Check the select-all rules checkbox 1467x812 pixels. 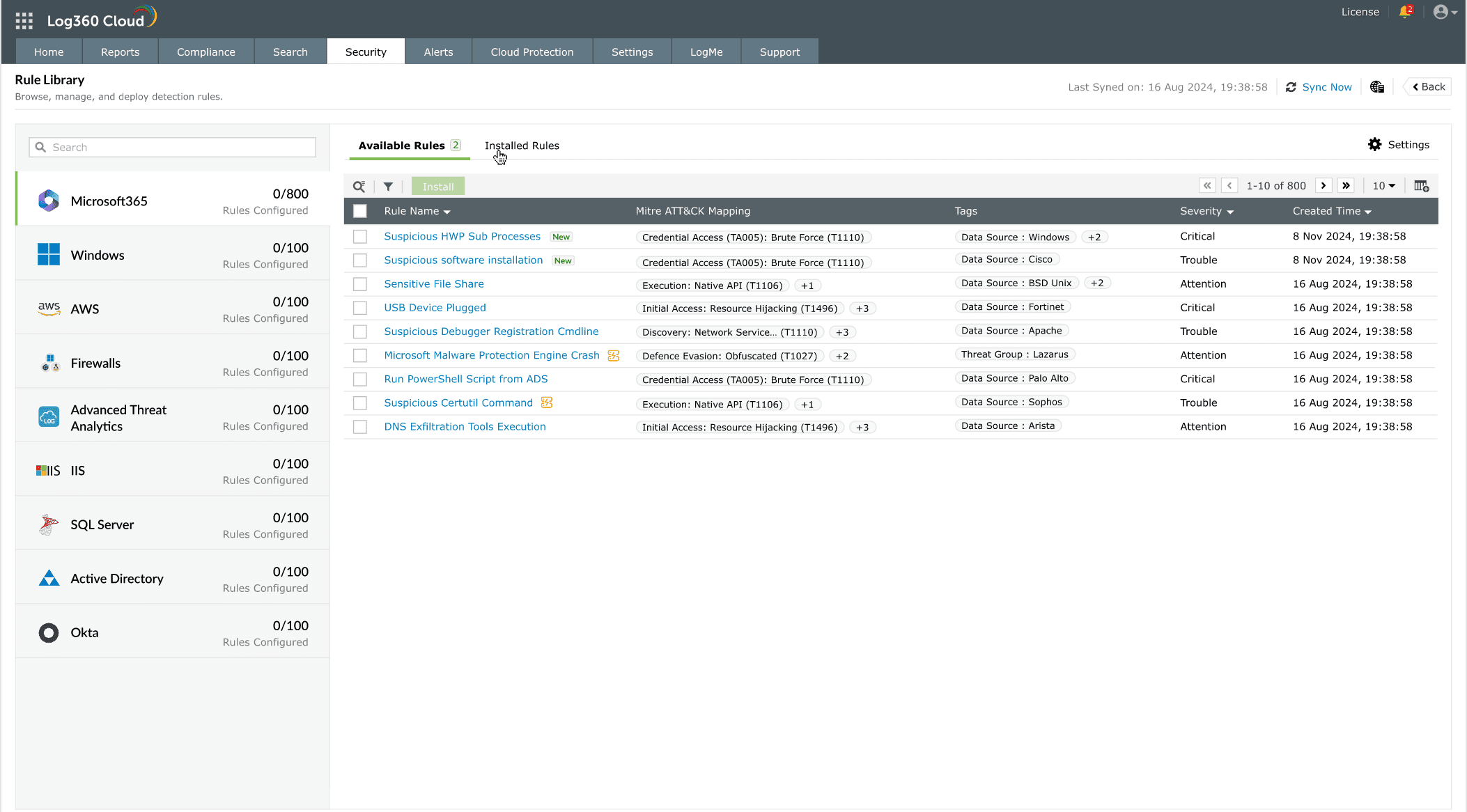pyautogui.click(x=360, y=211)
